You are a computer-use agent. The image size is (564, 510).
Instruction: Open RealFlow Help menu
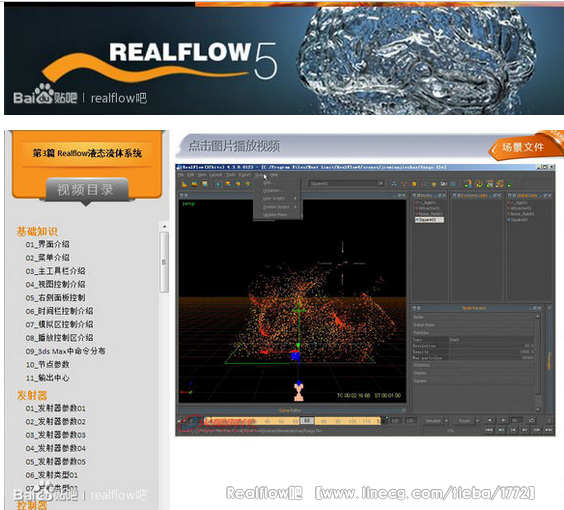(x=274, y=174)
